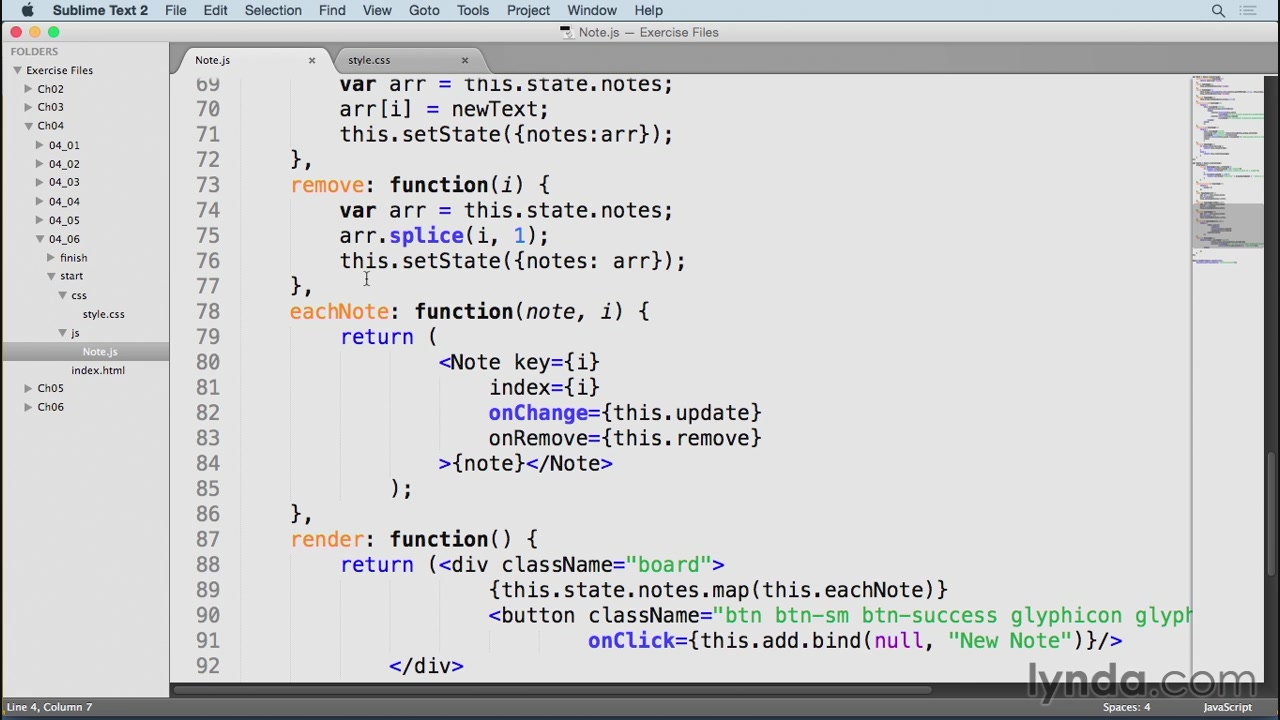Close the Note.js tab
The image size is (1280, 720).
pos(312,60)
